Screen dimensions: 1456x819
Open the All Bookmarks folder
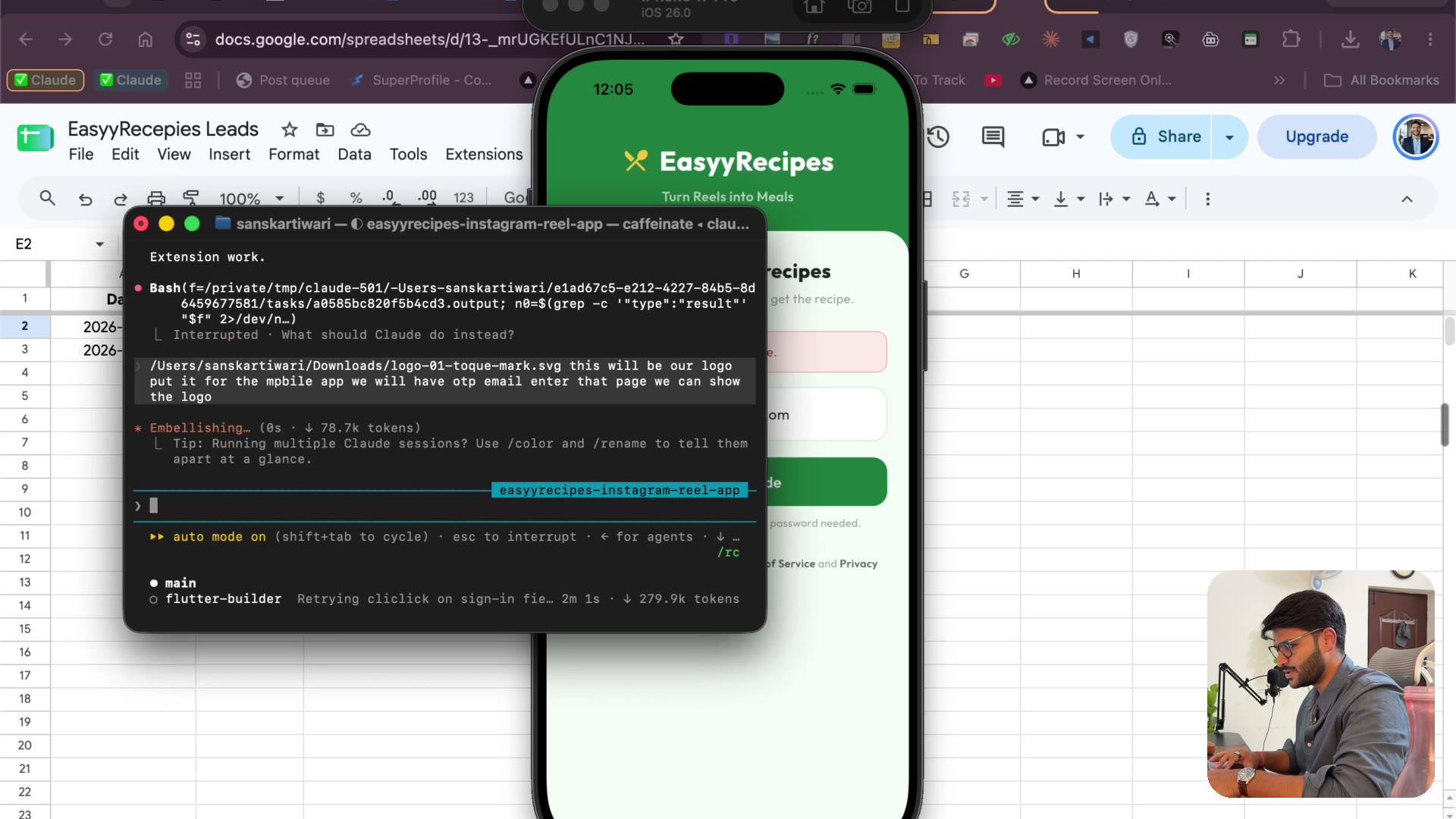point(1381,80)
